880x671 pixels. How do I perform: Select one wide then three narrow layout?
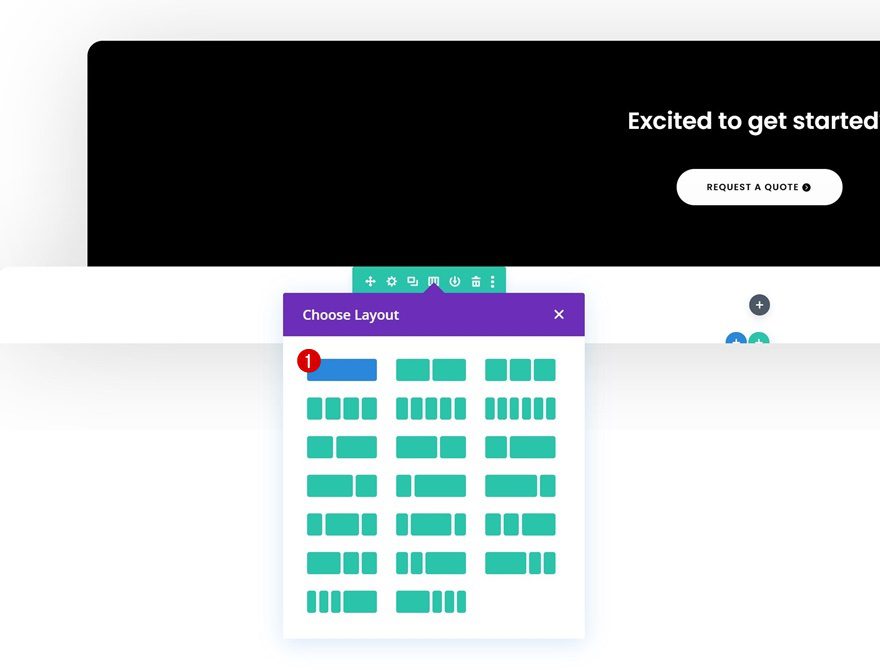(431, 602)
